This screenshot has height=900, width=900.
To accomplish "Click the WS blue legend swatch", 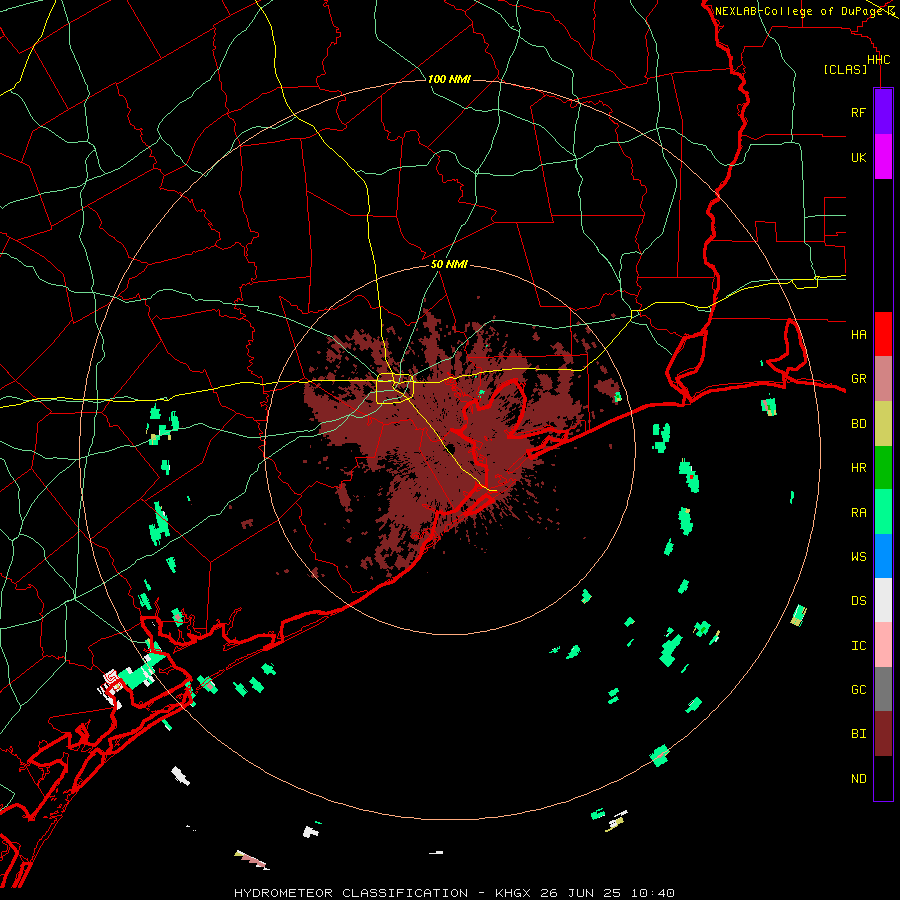I will pos(883,556).
